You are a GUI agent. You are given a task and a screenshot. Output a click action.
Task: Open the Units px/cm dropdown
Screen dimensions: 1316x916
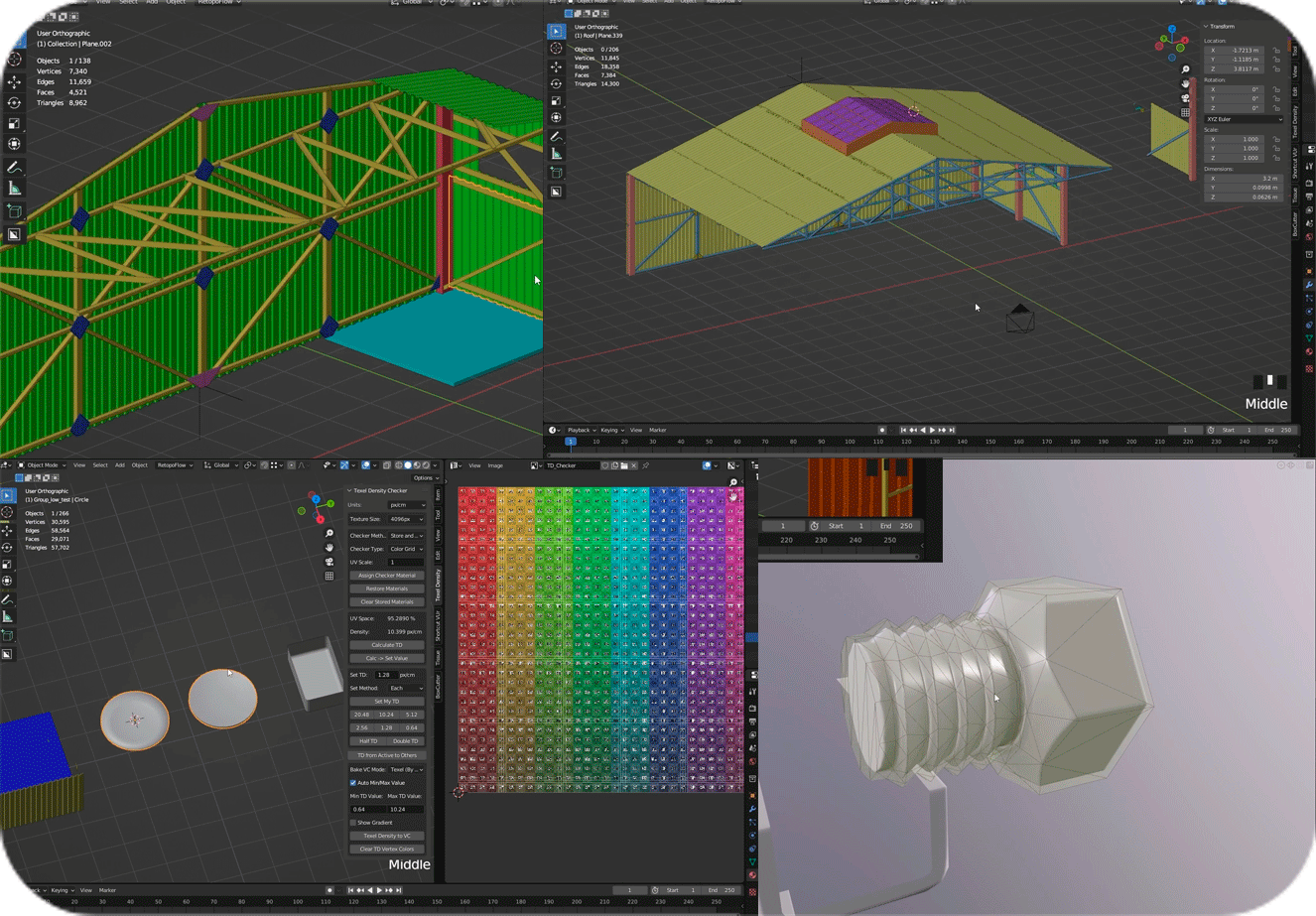(x=407, y=505)
